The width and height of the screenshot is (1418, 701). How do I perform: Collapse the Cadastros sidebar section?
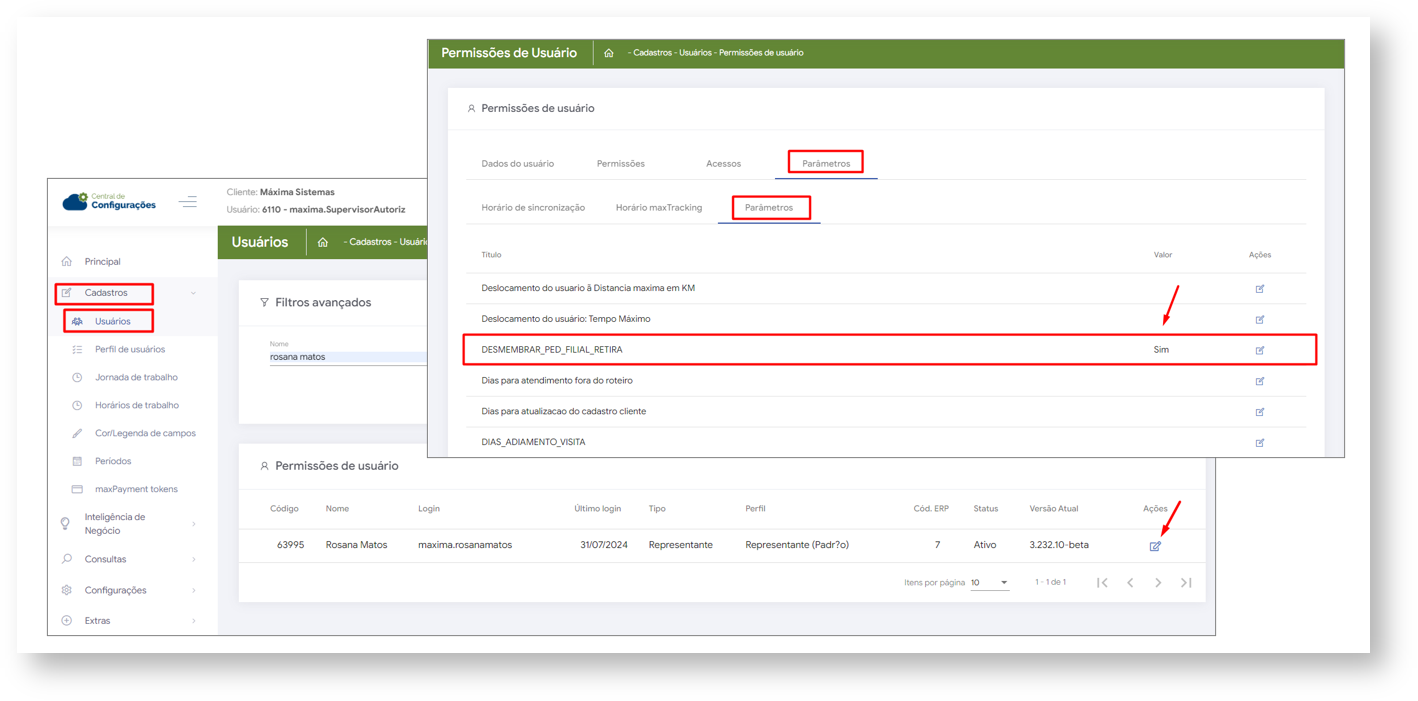pos(193,293)
